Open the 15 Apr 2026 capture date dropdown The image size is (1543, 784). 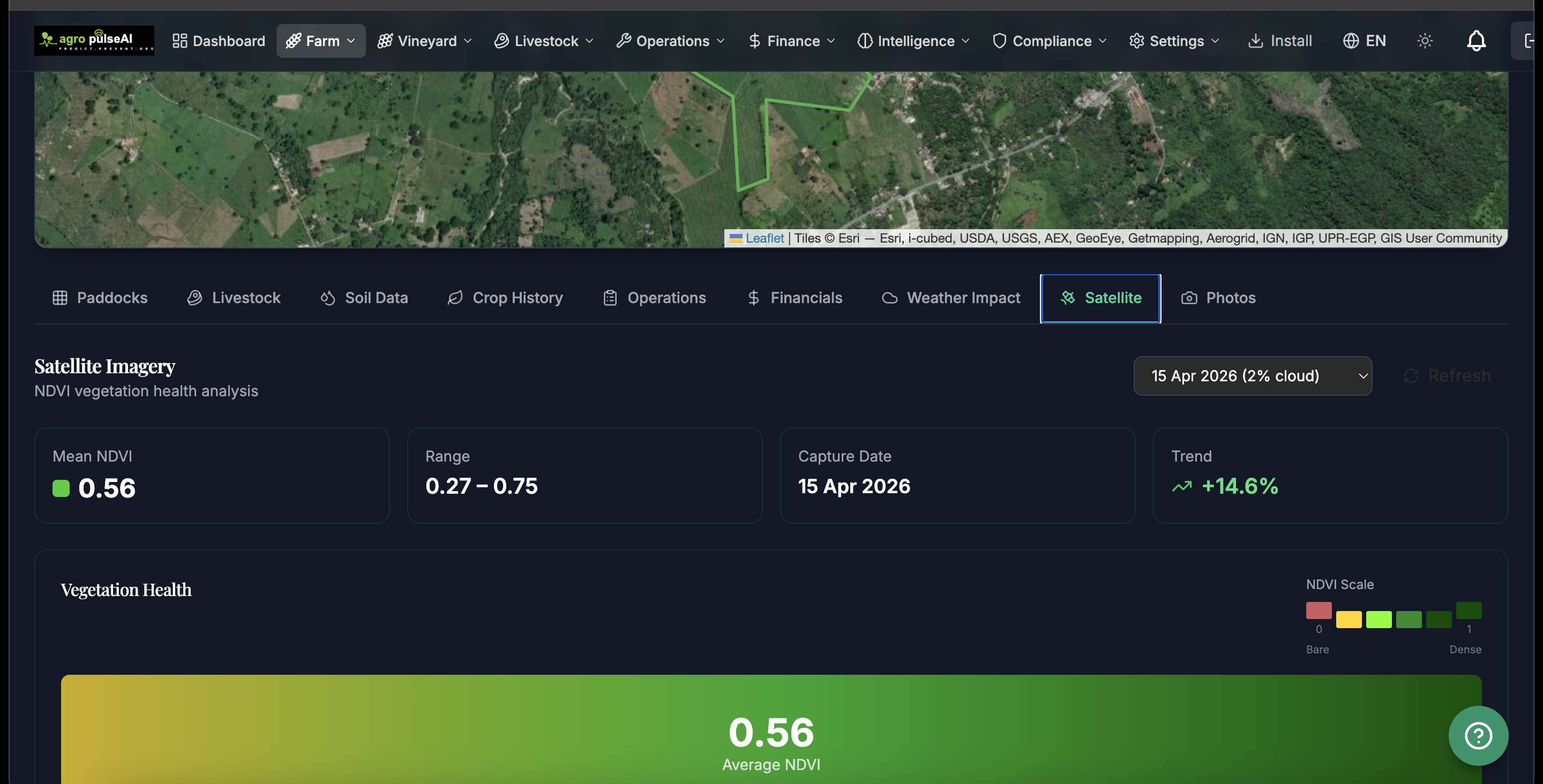[x=1253, y=375]
